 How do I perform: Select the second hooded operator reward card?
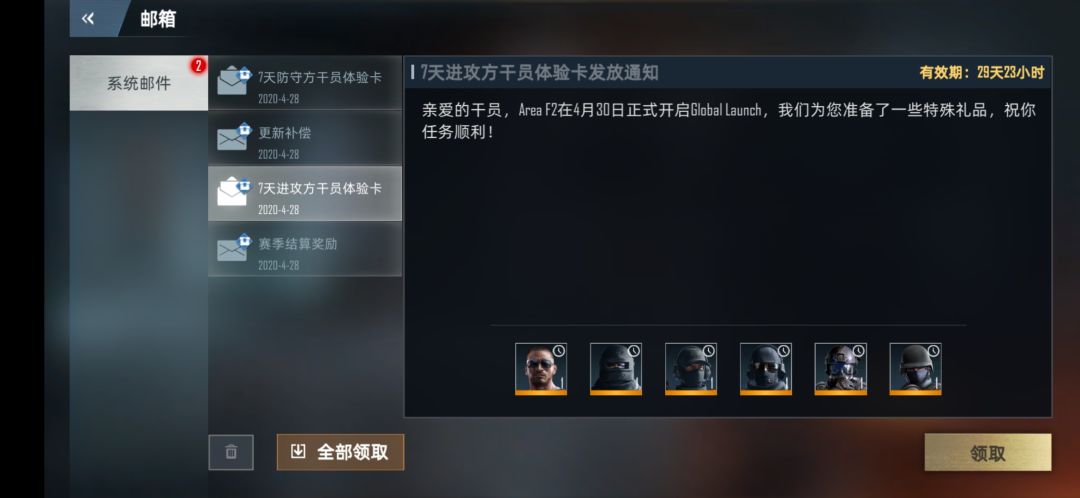pos(616,369)
